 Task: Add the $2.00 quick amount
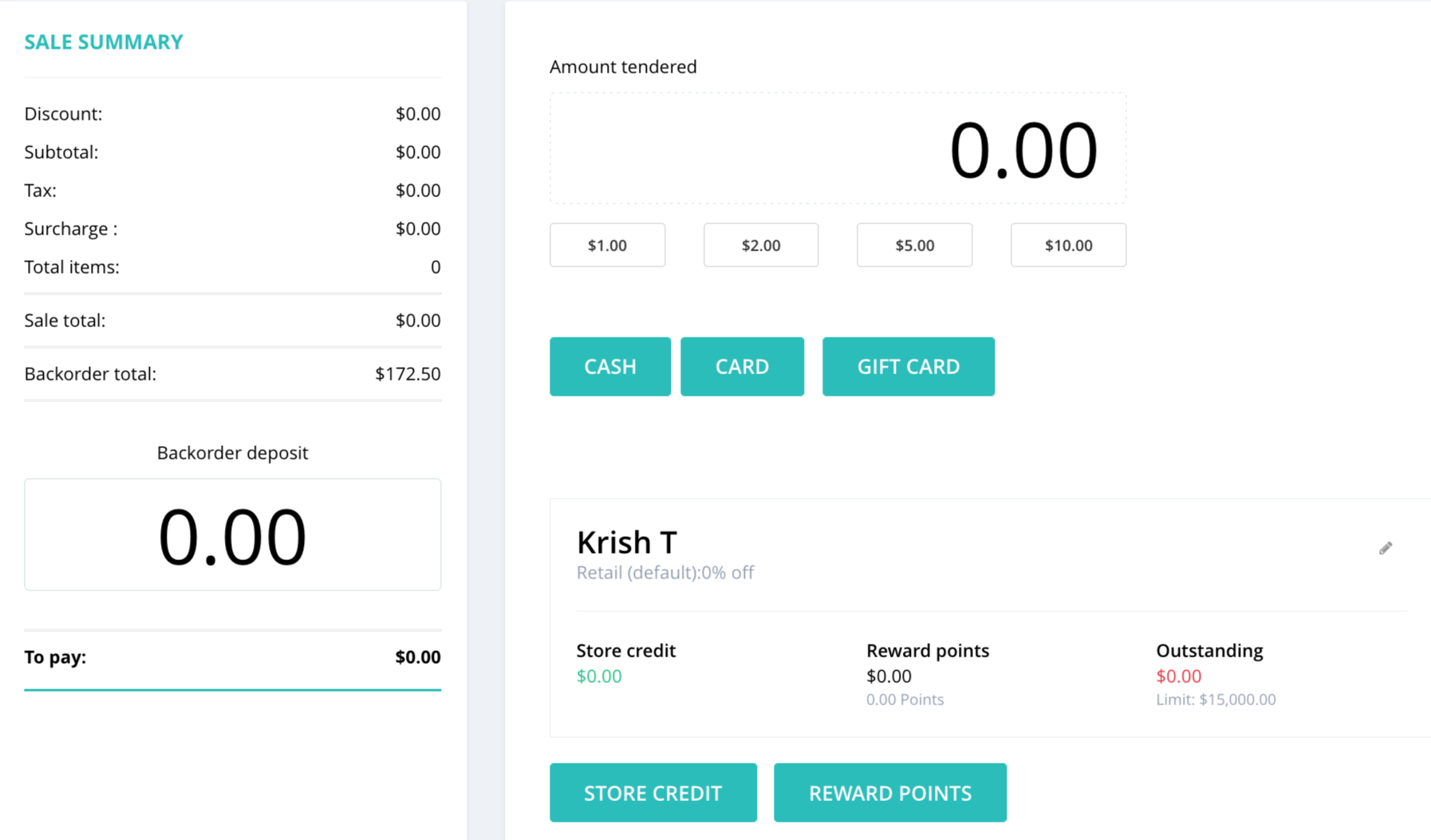click(x=761, y=245)
